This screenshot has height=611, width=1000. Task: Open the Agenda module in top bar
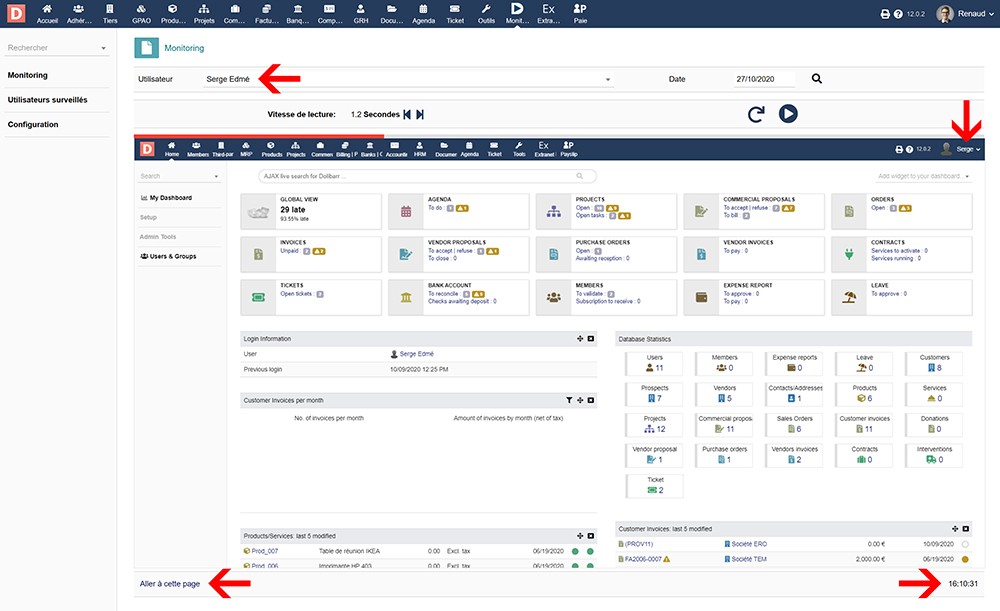(423, 13)
